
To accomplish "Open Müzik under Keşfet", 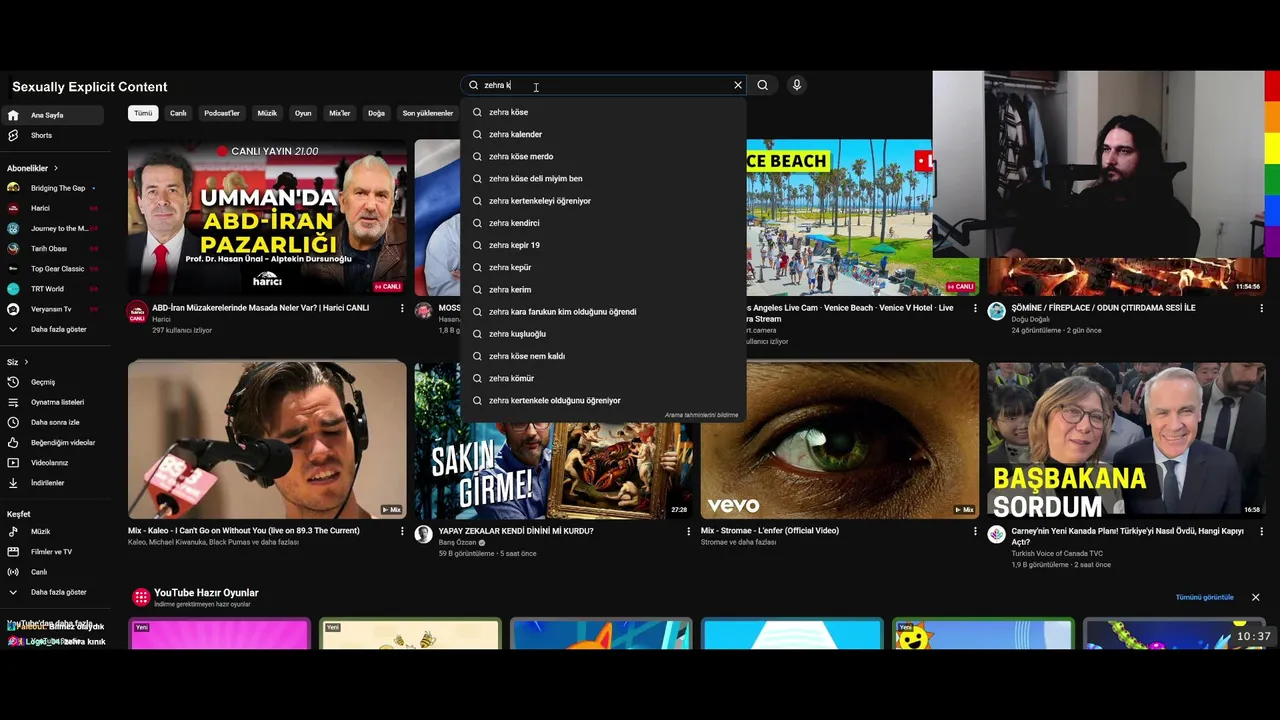I will 52,531.
